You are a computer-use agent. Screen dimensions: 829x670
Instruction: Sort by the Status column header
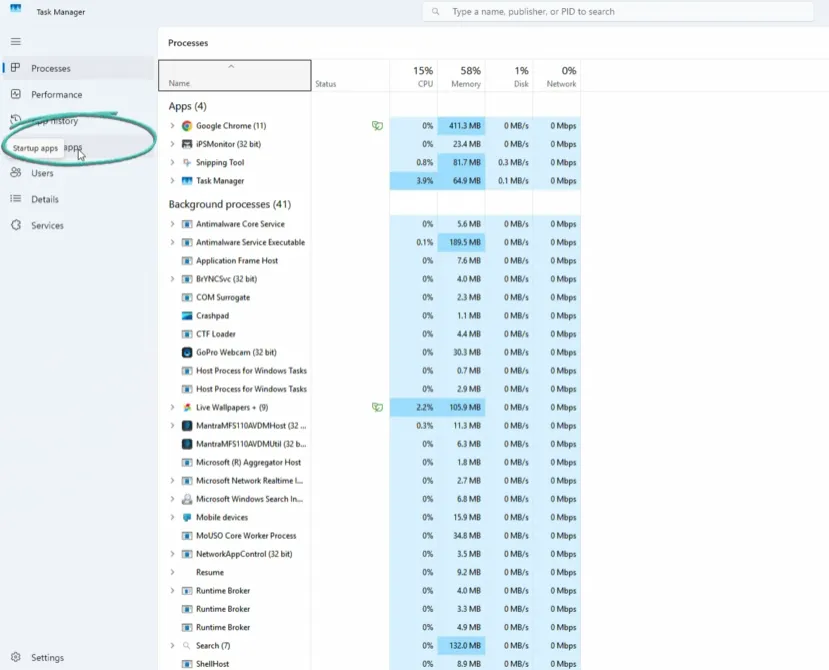click(350, 75)
